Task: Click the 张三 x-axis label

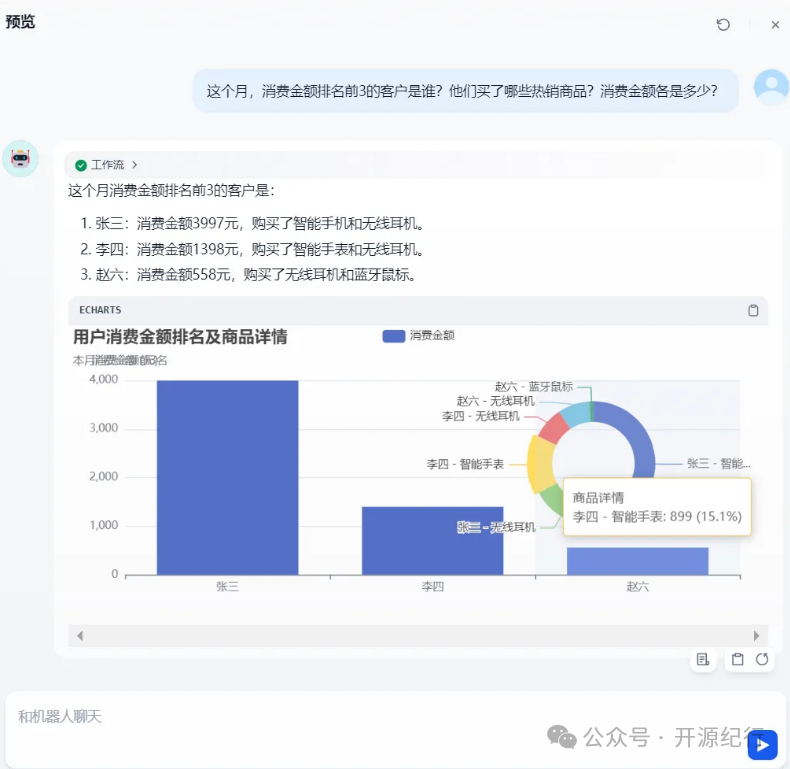Action: (x=227, y=587)
